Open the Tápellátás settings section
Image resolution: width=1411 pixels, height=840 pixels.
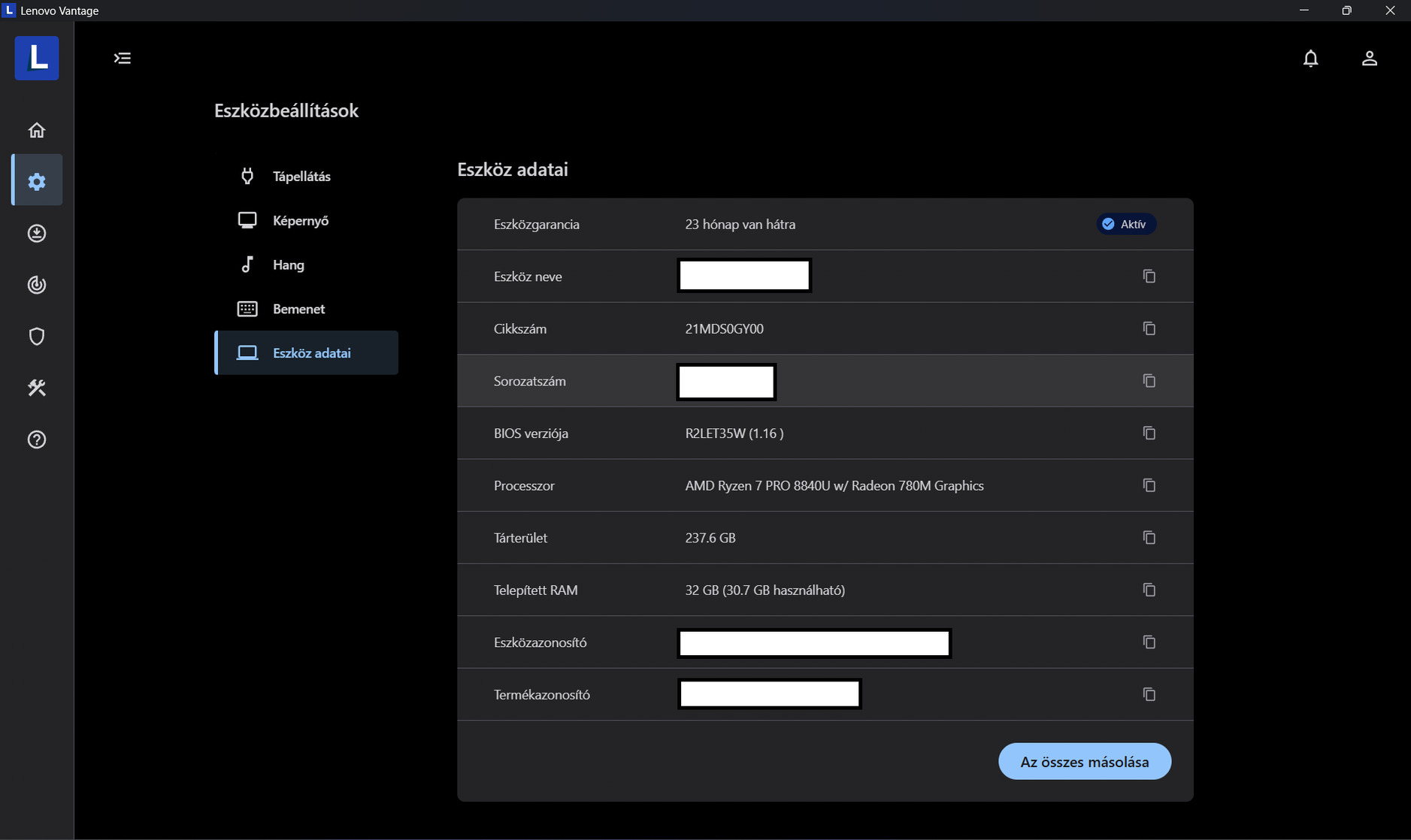pos(307,177)
